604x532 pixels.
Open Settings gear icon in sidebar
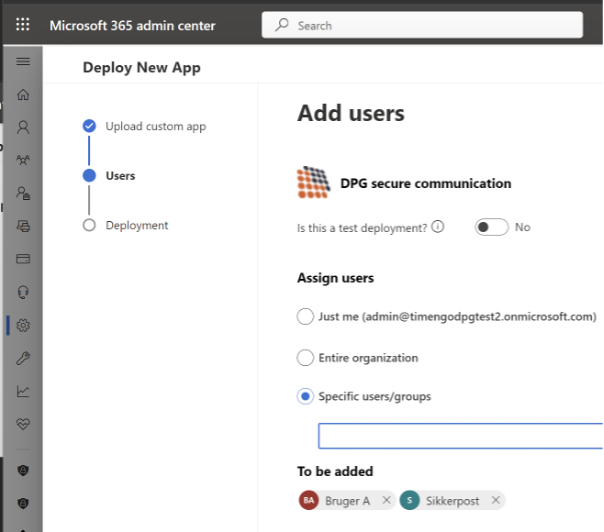tap(23, 326)
